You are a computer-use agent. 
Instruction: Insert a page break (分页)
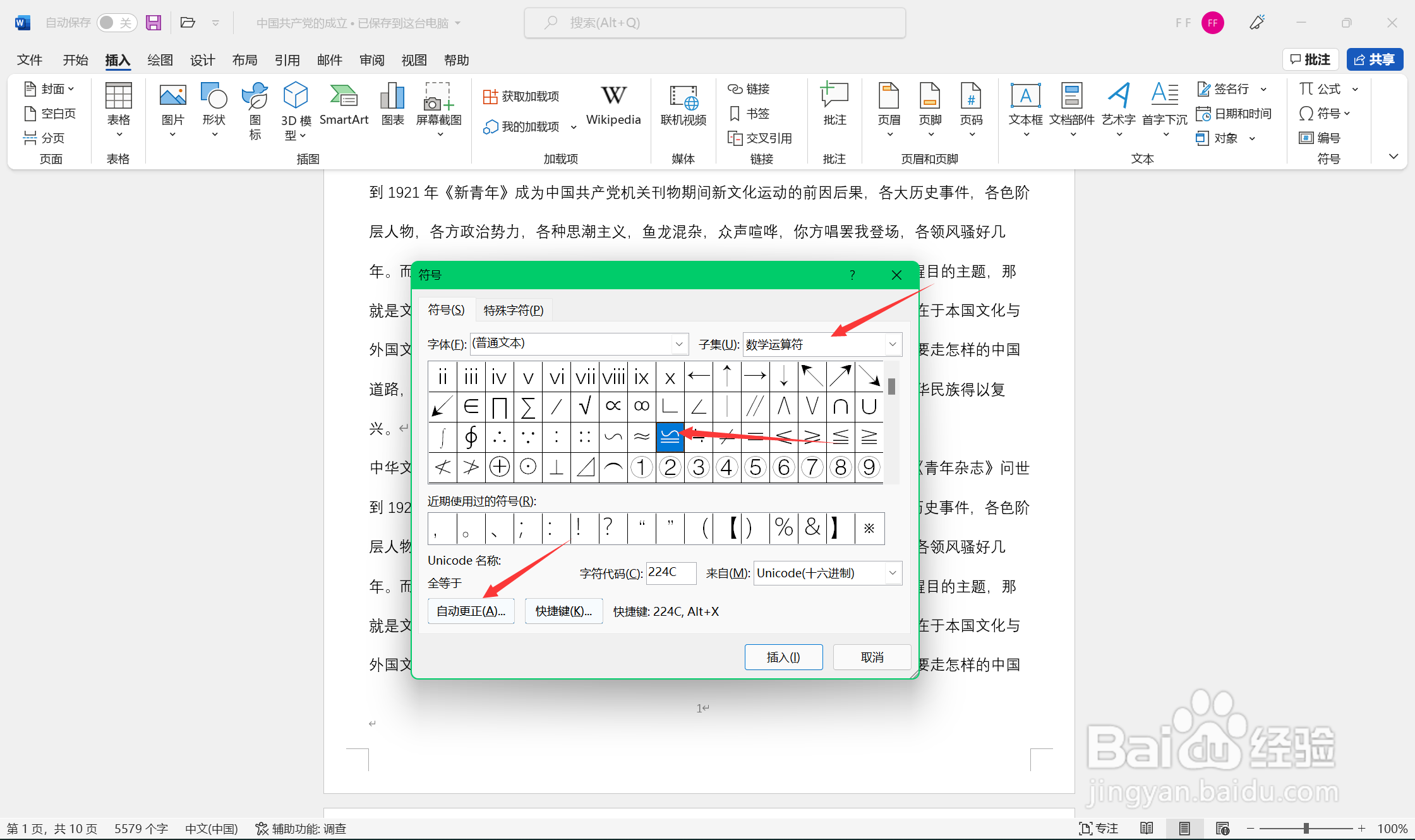pos(44,138)
